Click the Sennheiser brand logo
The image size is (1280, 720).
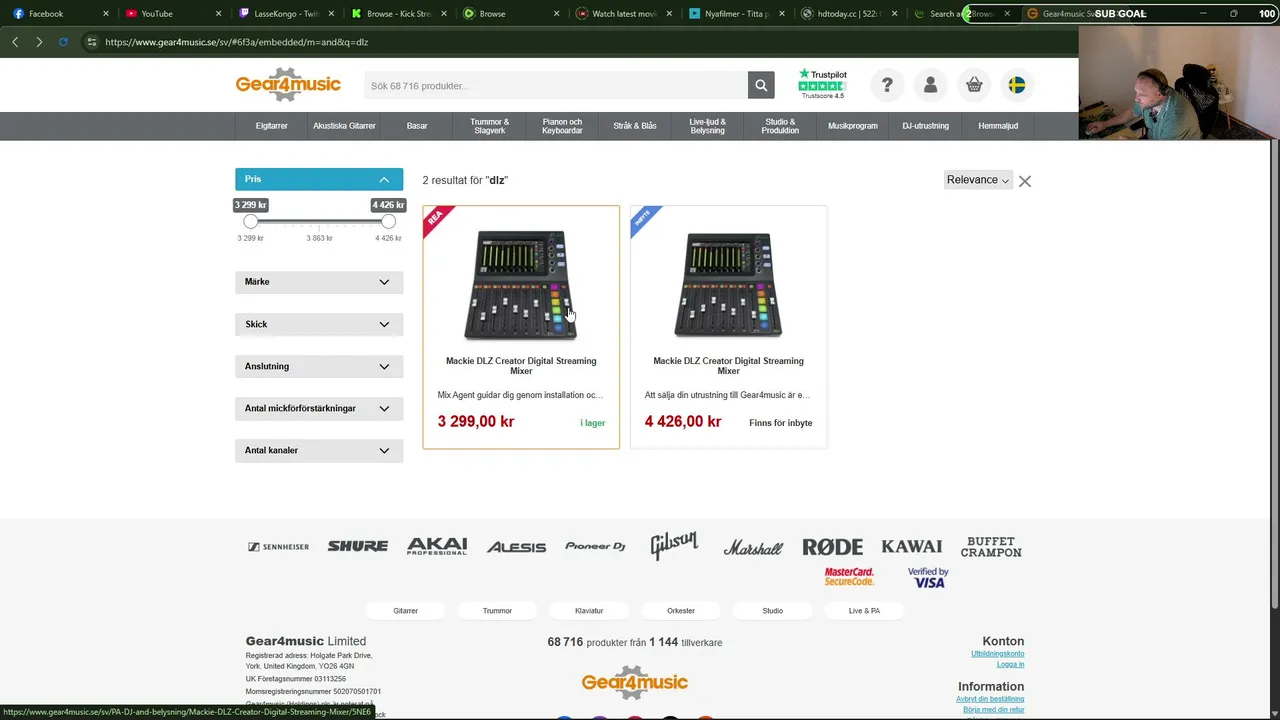click(278, 547)
